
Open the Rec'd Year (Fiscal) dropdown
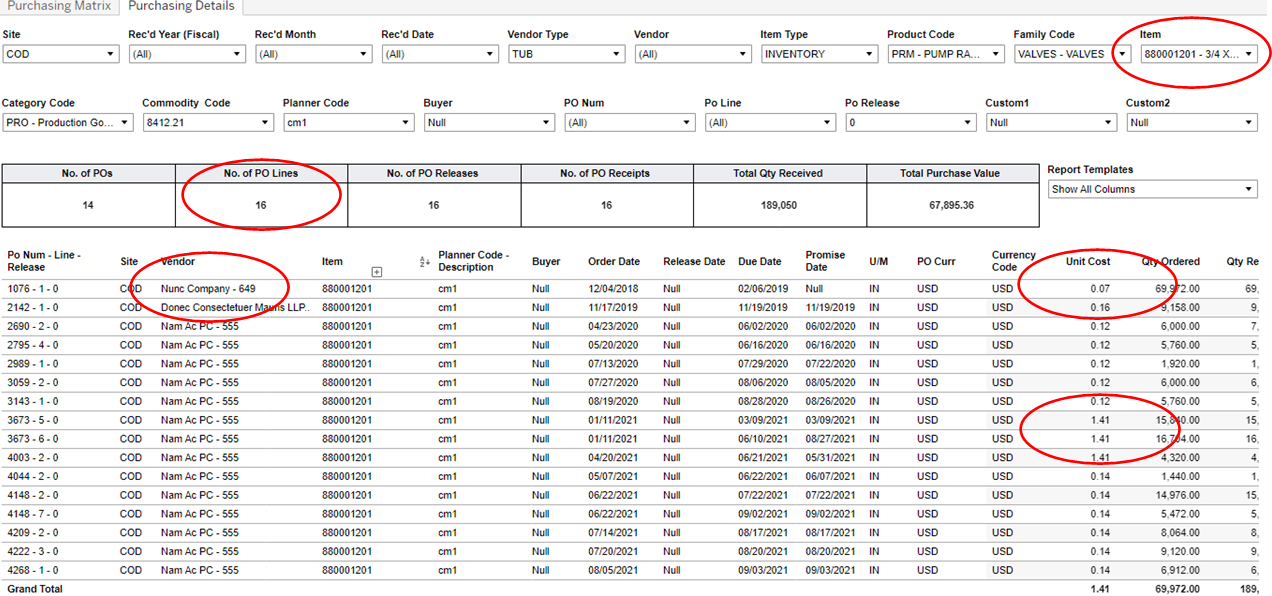[187, 54]
